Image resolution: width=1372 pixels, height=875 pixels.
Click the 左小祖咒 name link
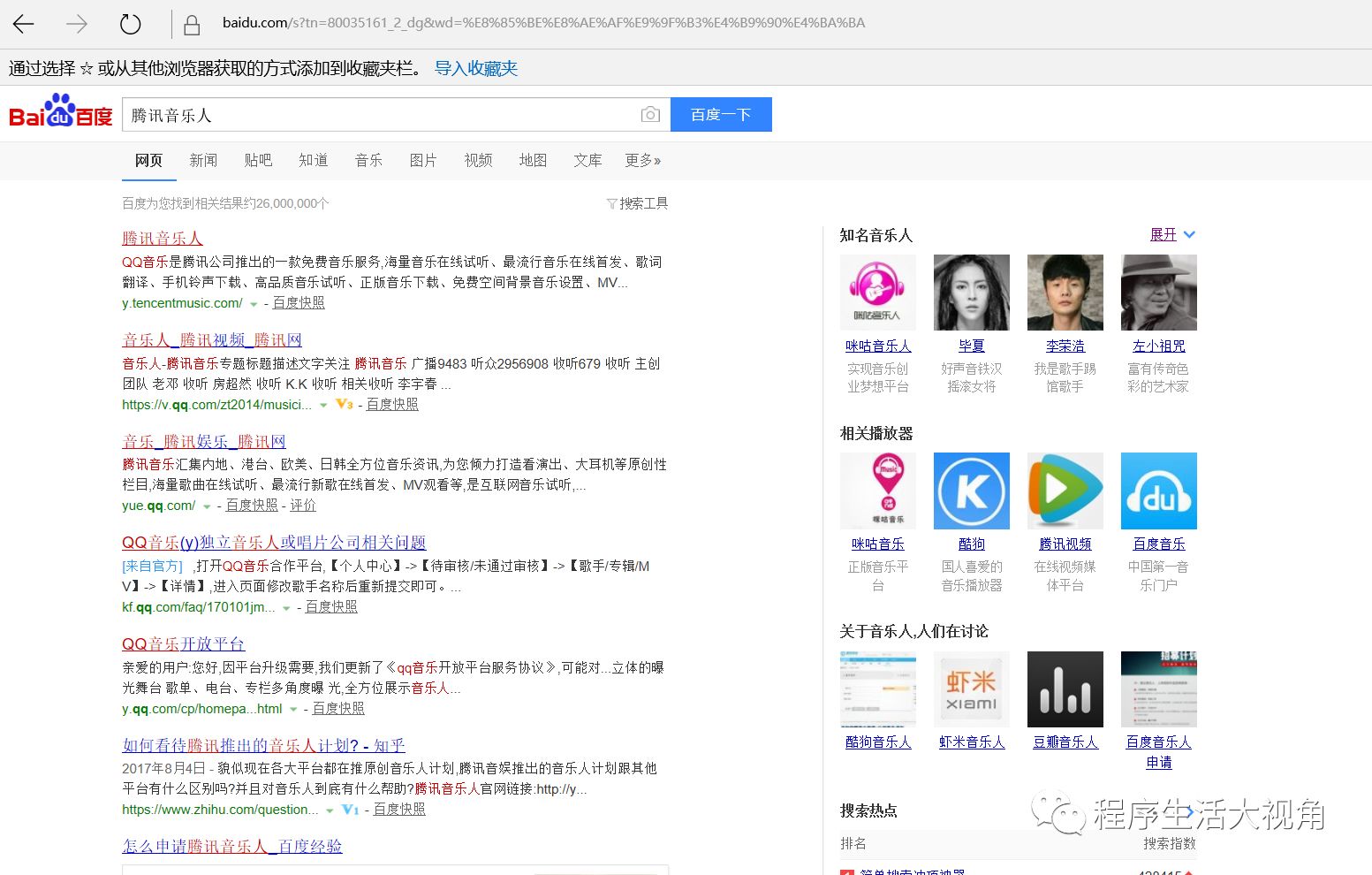tap(1159, 346)
